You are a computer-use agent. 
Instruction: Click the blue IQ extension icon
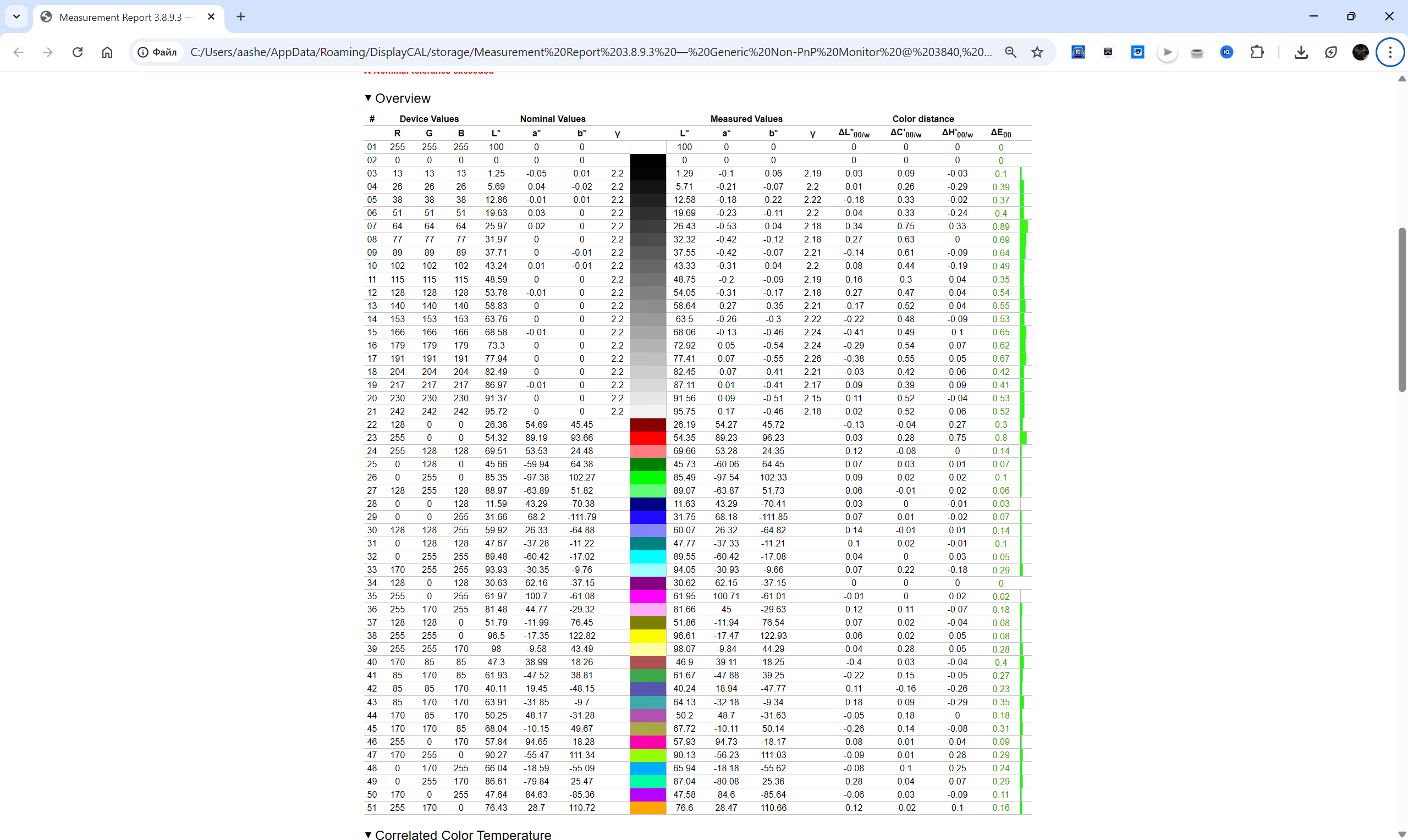(x=1226, y=52)
